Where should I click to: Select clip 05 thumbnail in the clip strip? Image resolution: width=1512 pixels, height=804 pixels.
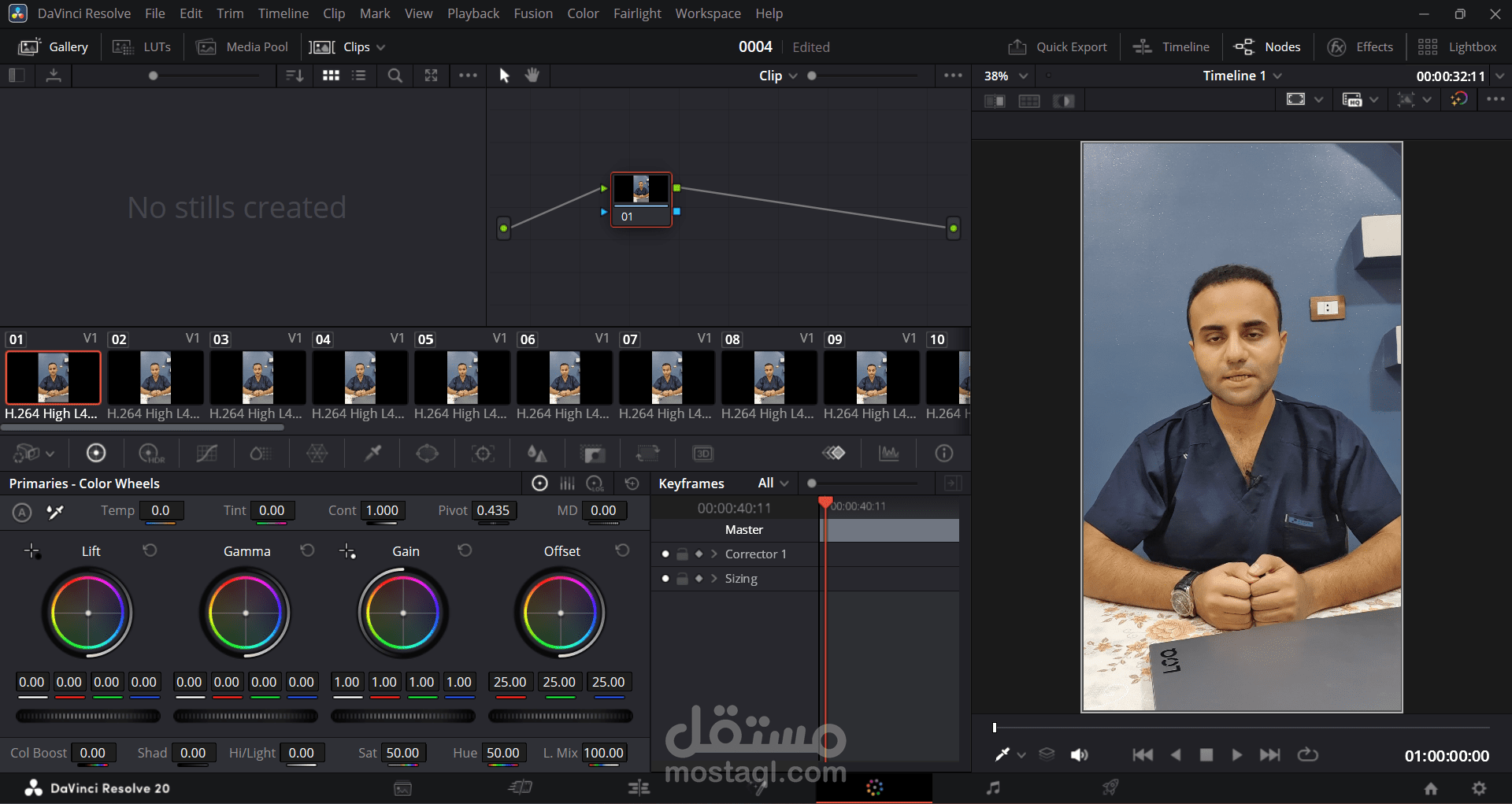point(462,377)
